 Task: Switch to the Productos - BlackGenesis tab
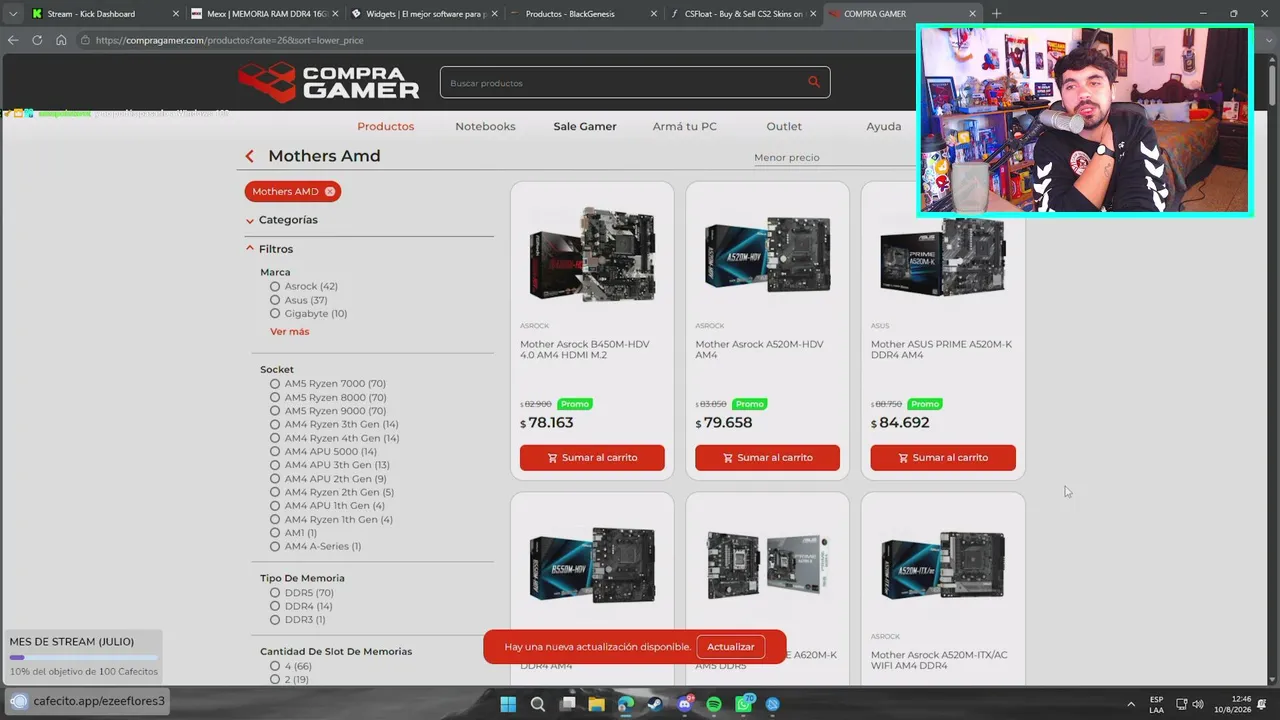585,14
